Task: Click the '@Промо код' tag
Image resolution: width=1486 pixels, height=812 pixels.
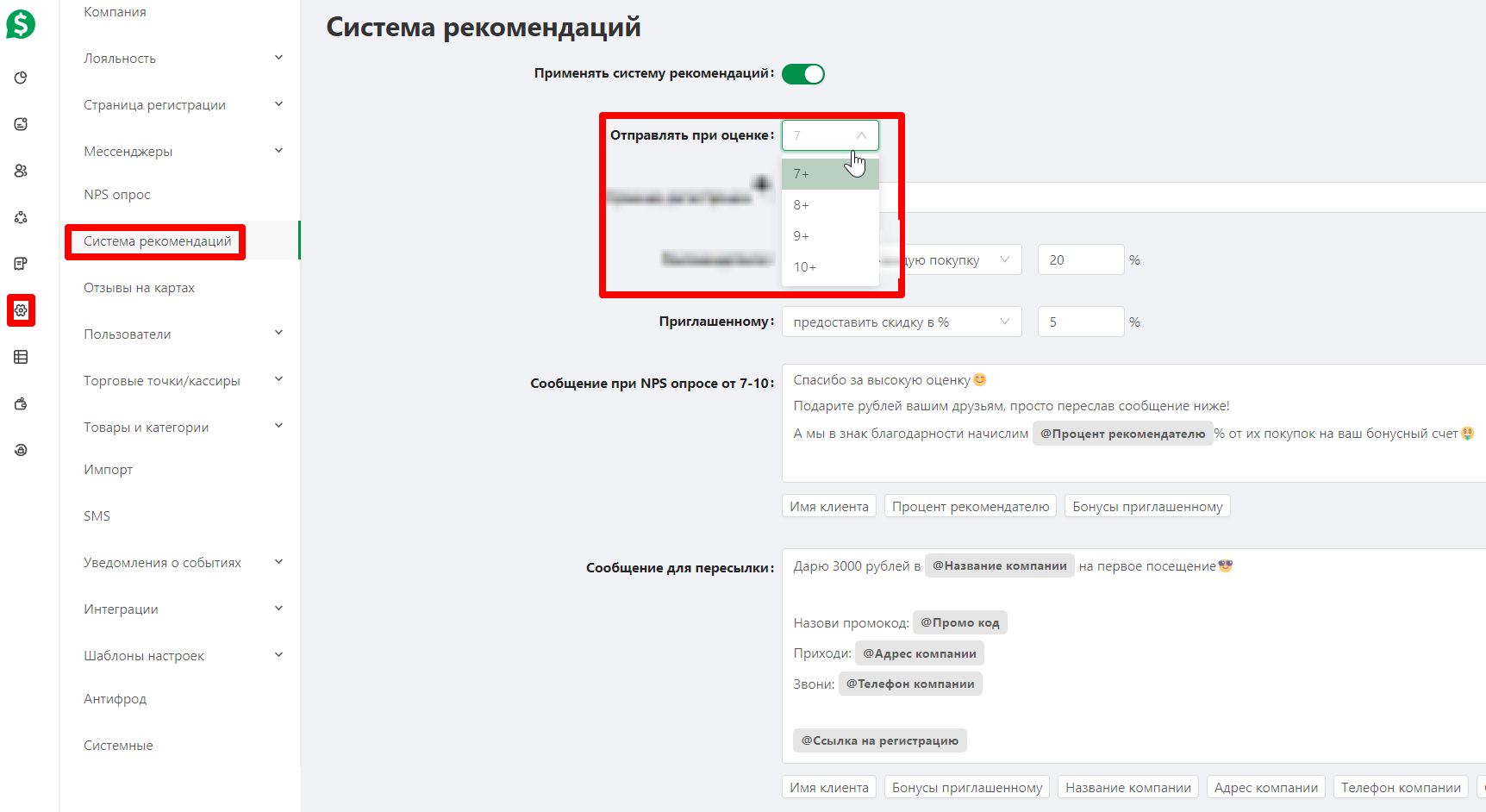Action: click(x=960, y=623)
